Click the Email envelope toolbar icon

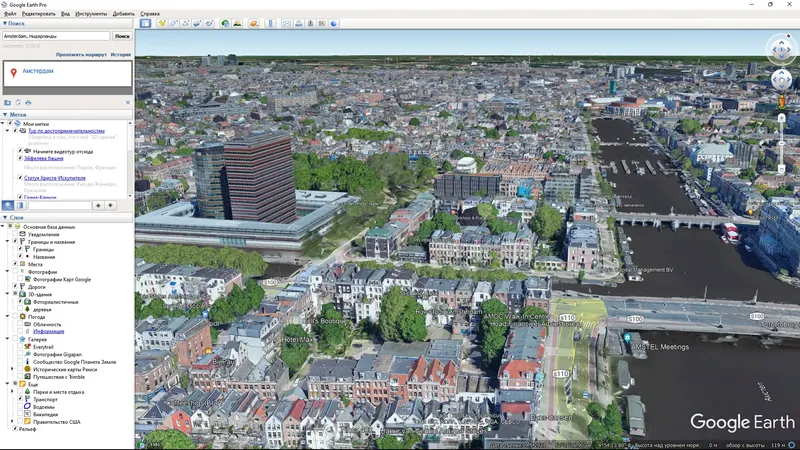pos(286,23)
